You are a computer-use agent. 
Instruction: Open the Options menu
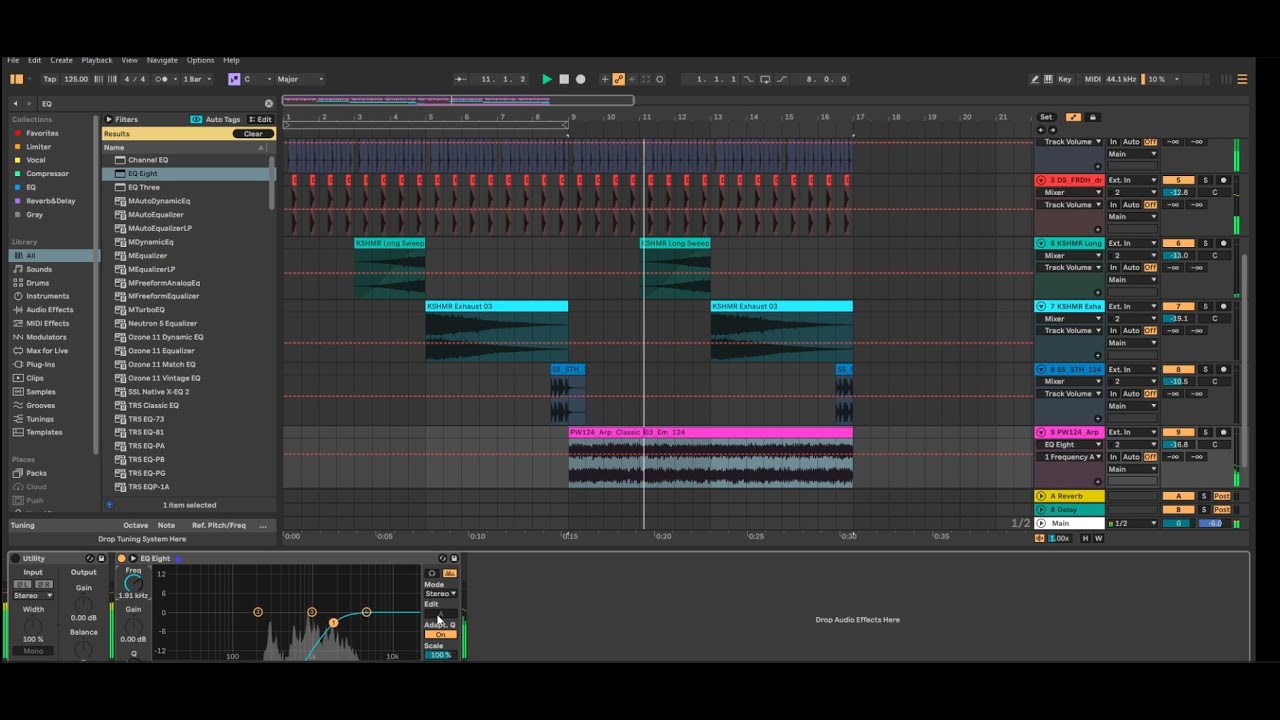click(200, 60)
